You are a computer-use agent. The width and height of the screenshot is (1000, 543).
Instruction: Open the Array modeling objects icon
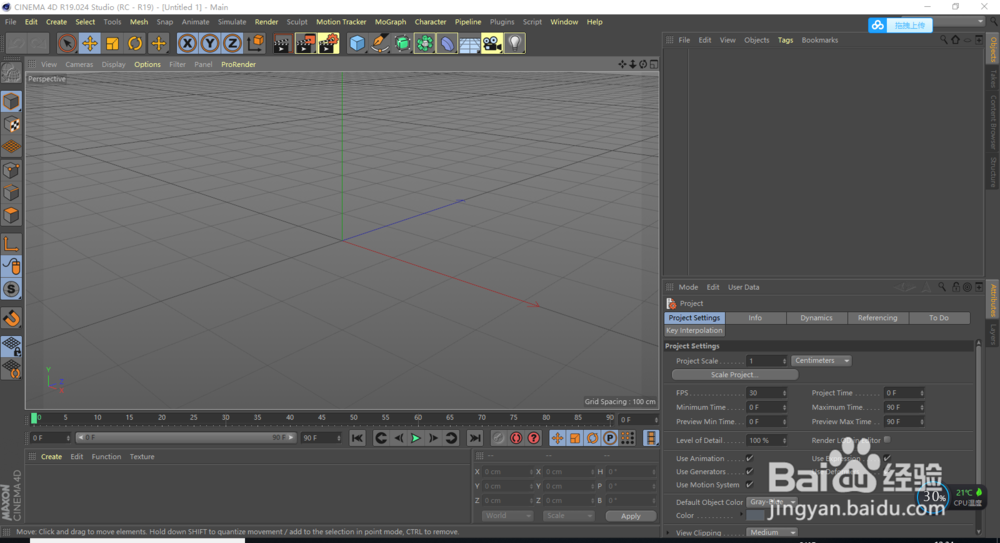[x=425, y=43]
